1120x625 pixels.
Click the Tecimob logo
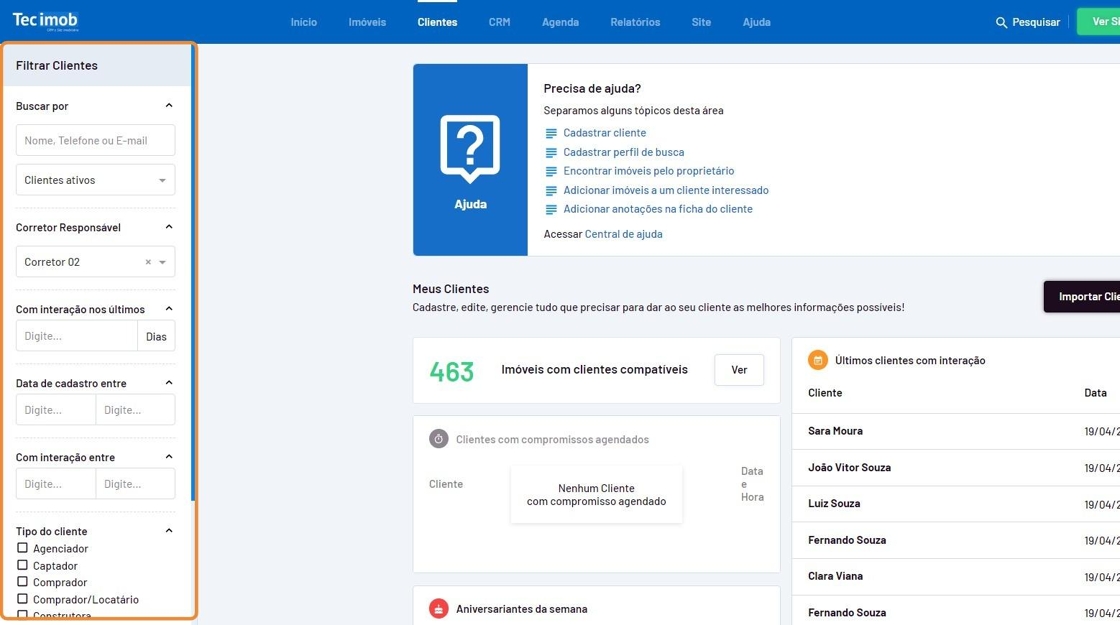[x=45, y=21]
